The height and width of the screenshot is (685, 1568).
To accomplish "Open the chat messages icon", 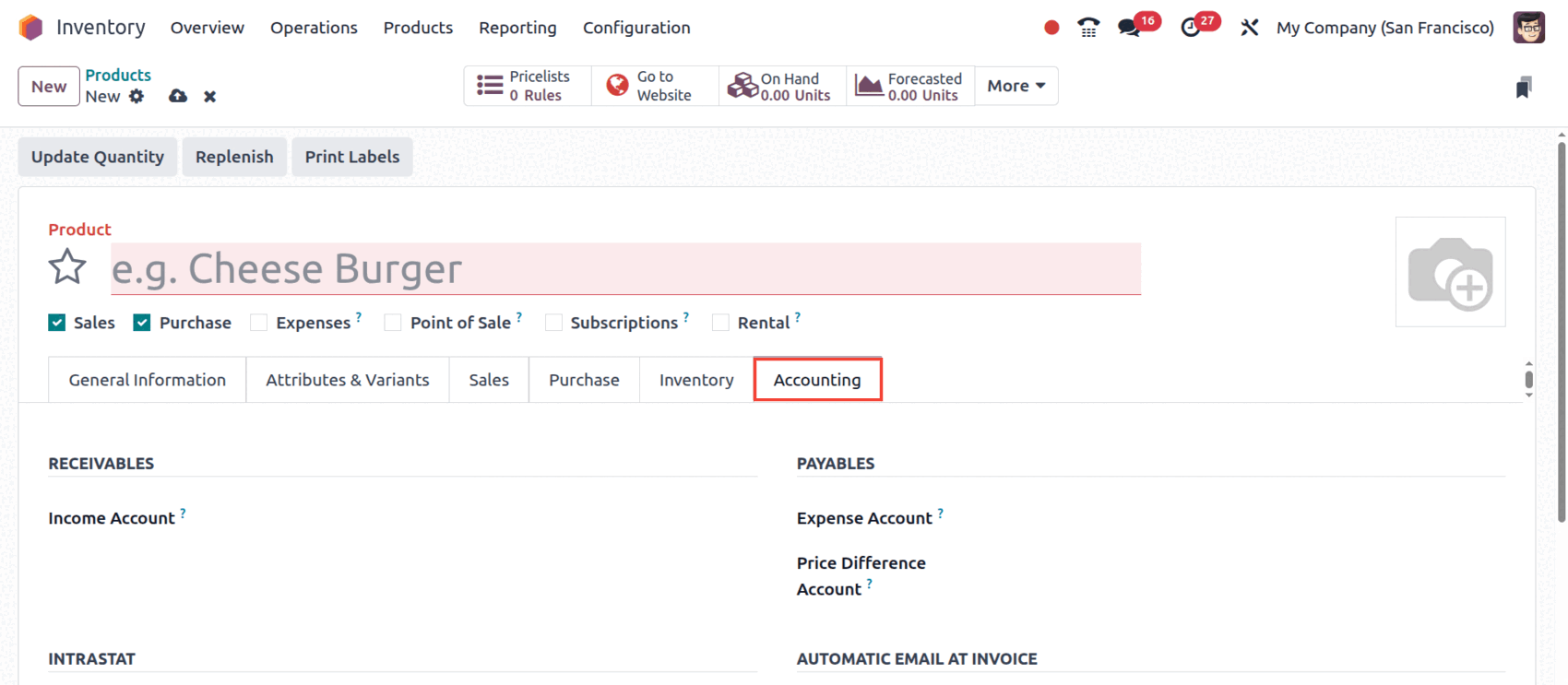I will click(1128, 28).
